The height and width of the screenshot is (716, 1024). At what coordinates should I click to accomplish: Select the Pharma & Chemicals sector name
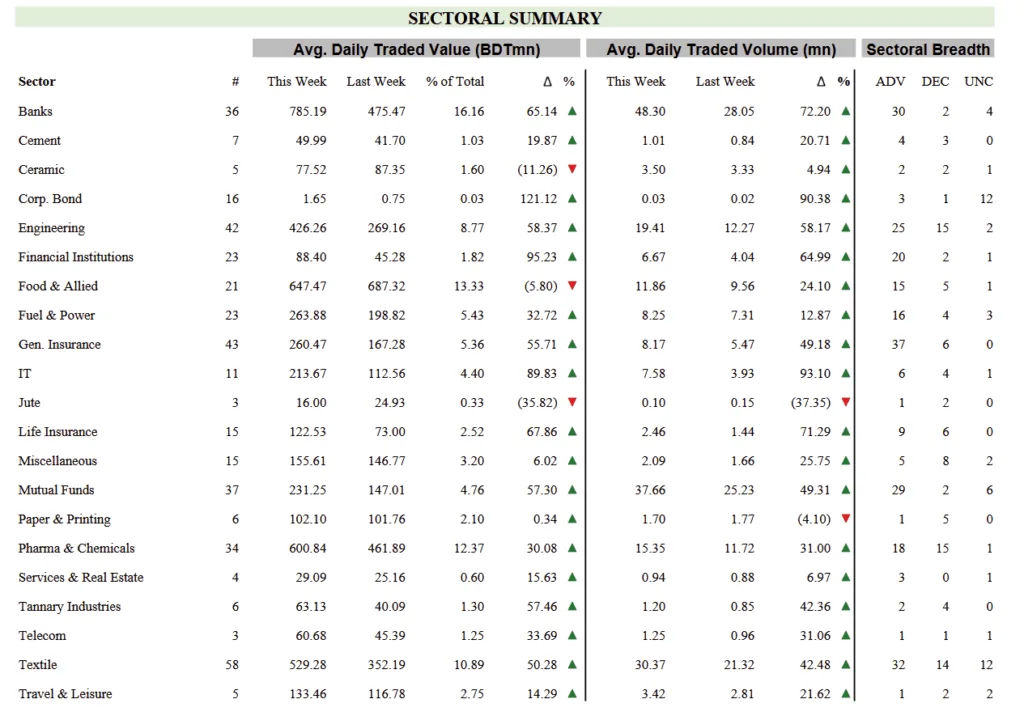[76, 548]
